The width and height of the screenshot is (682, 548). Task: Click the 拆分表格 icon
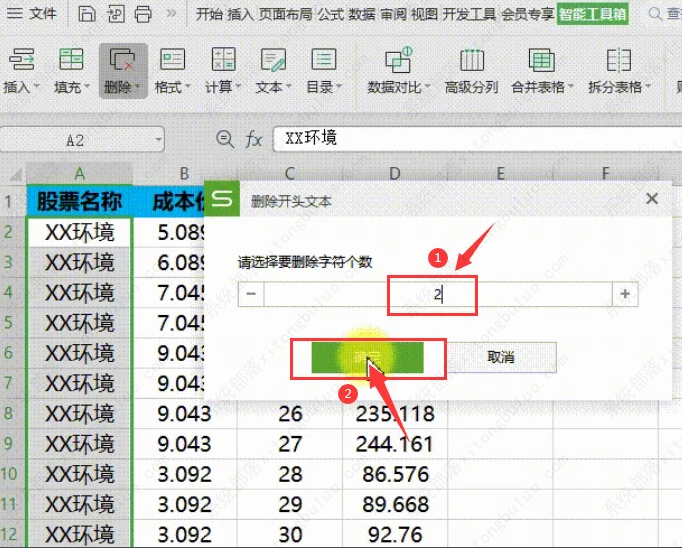coord(618,60)
